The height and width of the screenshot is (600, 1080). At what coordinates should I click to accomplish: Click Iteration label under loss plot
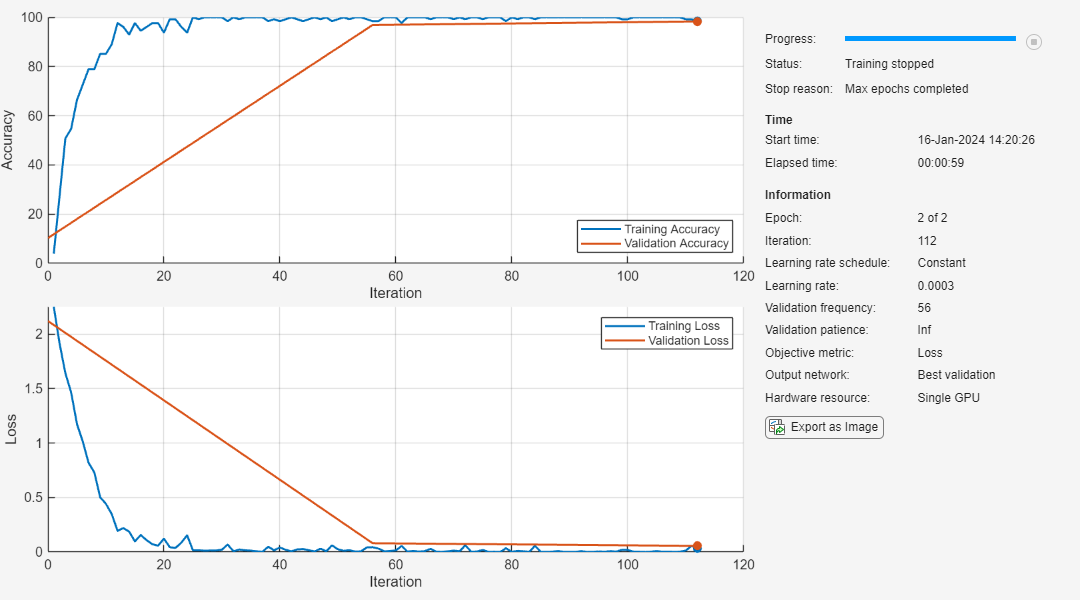coord(395,582)
